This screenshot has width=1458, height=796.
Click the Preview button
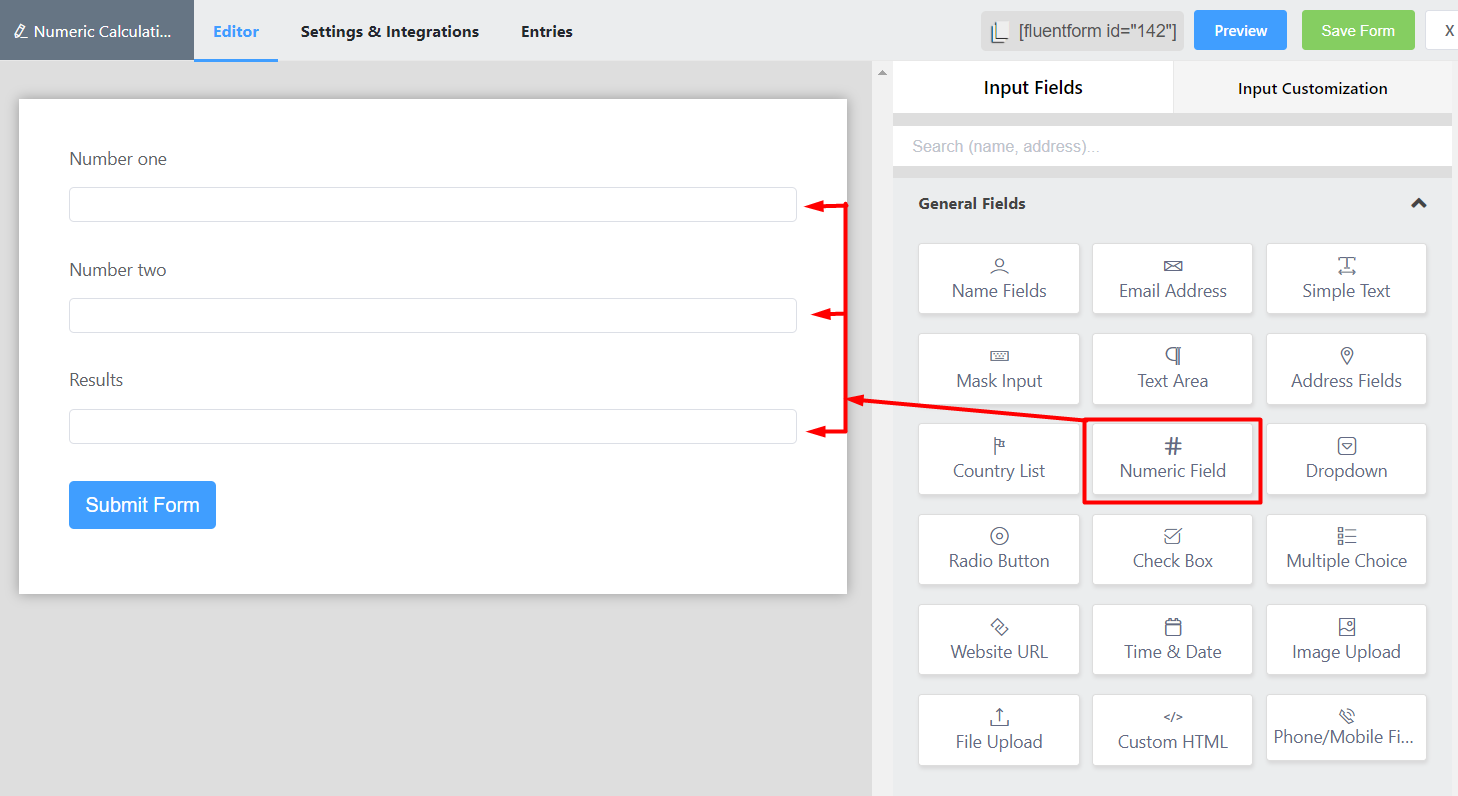click(x=1240, y=31)
